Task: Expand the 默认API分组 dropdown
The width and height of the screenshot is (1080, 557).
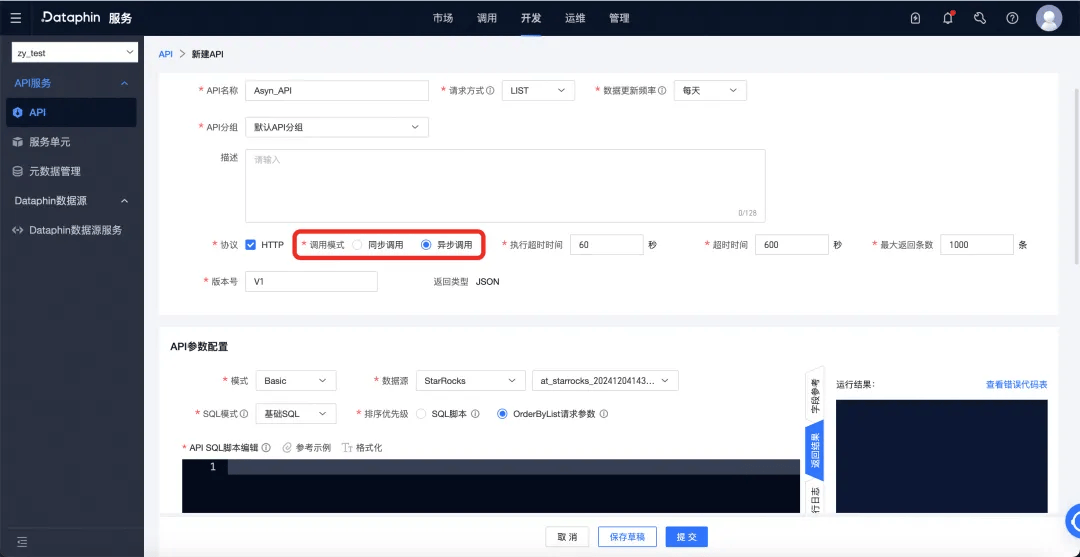Action: (x=337, y=127)
